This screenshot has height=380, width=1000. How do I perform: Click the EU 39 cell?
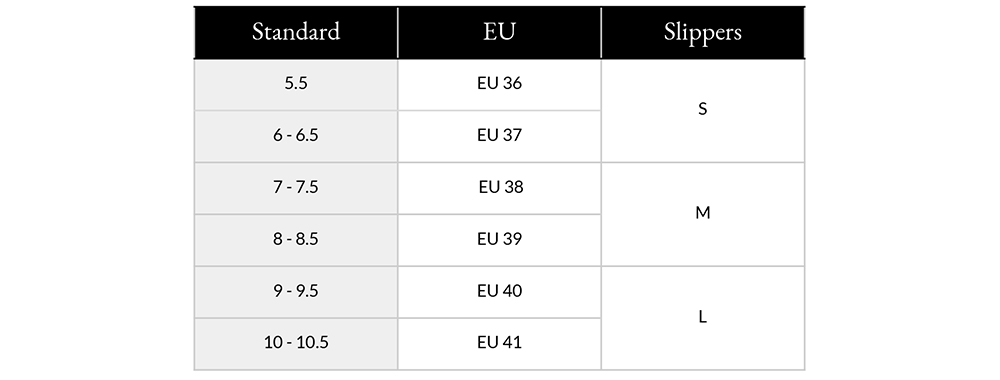499,240
